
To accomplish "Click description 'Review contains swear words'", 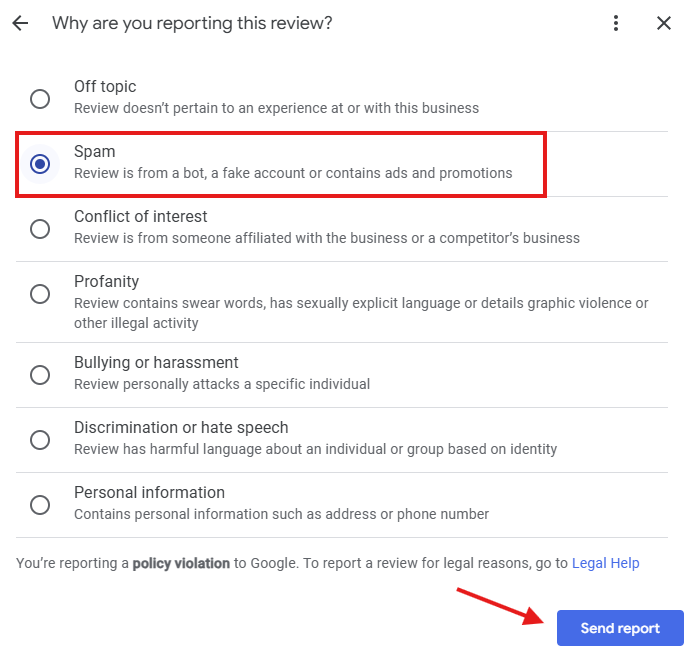I will [x=361, y=313].
